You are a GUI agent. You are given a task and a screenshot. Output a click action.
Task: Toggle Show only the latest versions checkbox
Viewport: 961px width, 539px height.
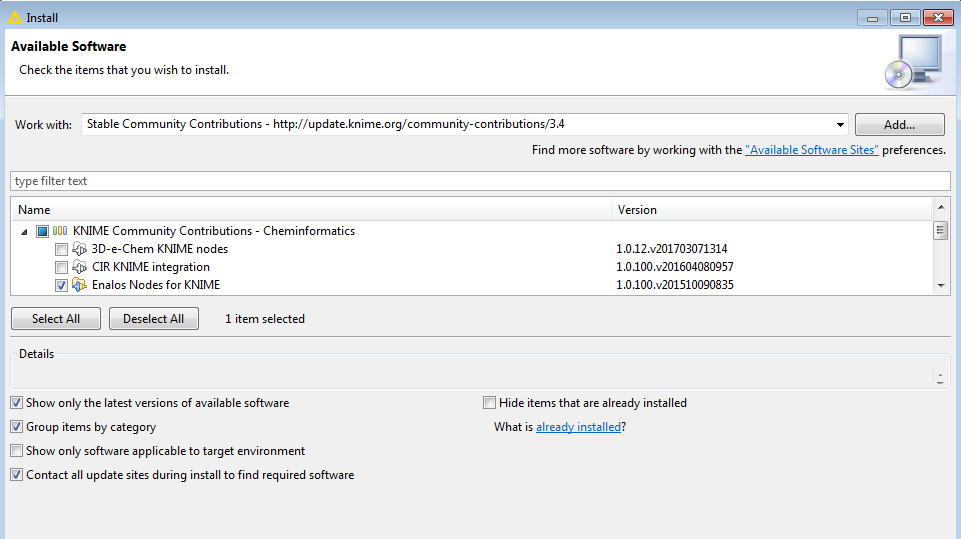pos(17,403)
